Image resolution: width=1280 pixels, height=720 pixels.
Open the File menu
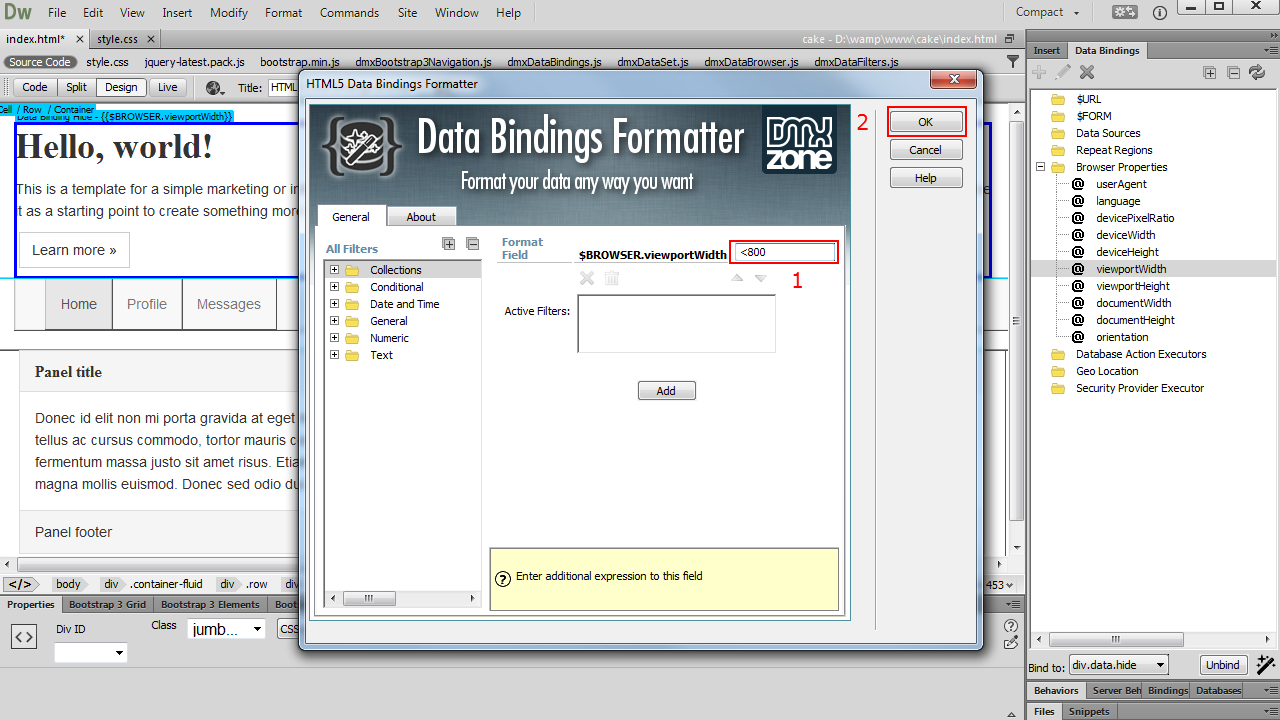[x=57, y=13]
